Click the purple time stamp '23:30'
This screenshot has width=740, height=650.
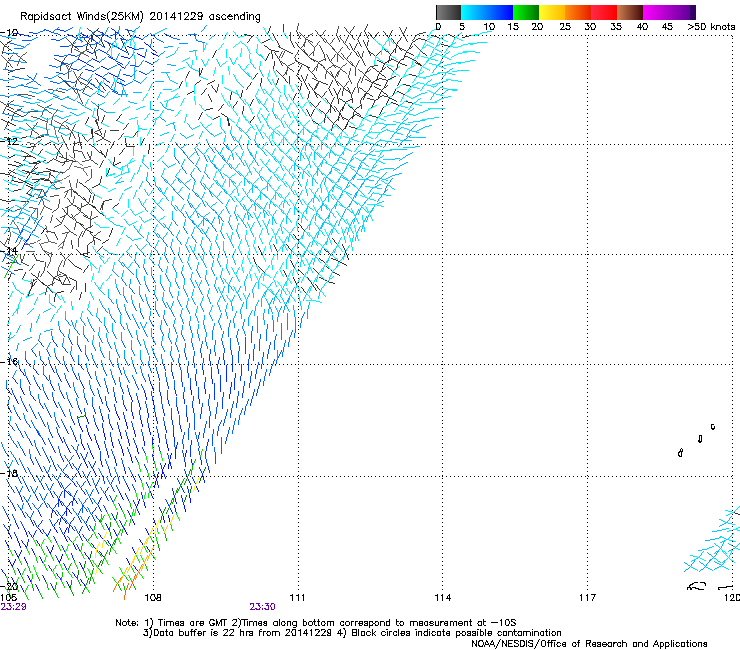[262, 607]
